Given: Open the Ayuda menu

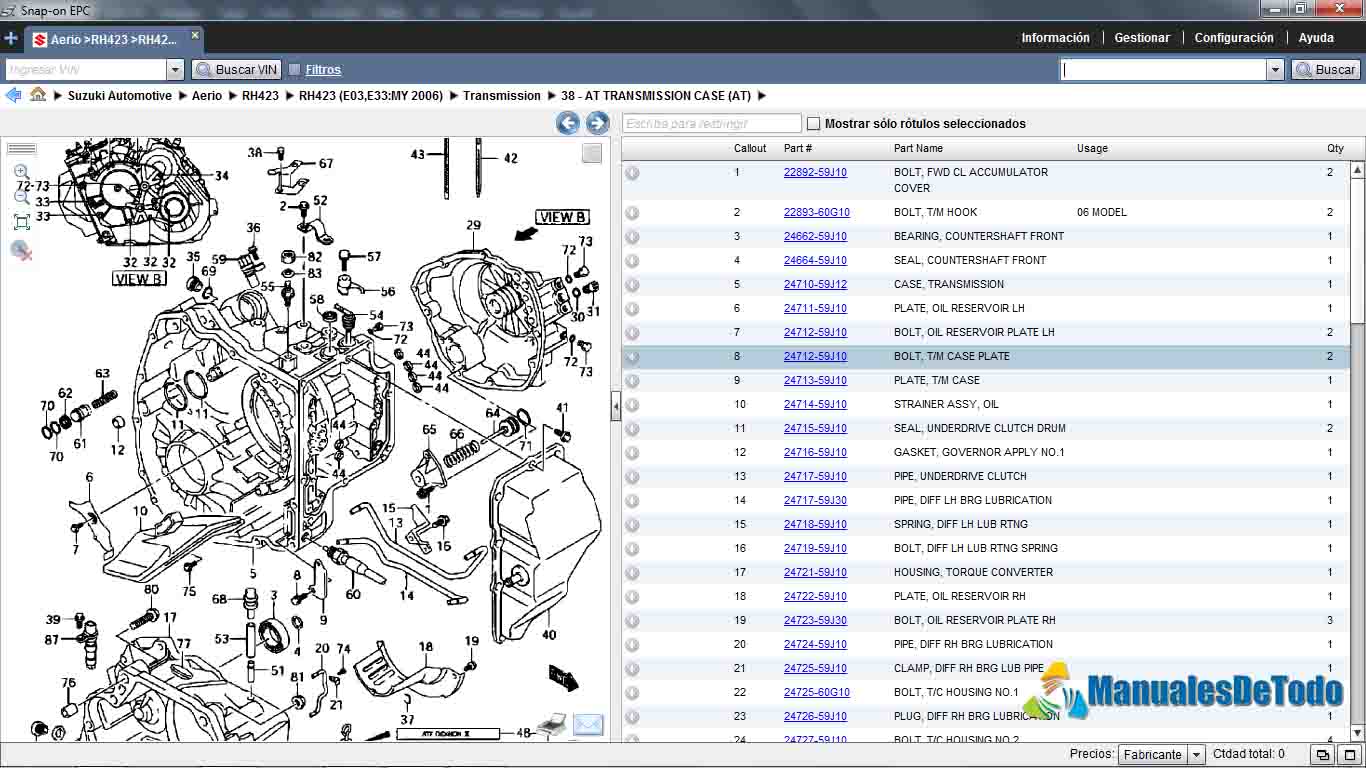Looking at the screenshot, I should [1316, 38].
